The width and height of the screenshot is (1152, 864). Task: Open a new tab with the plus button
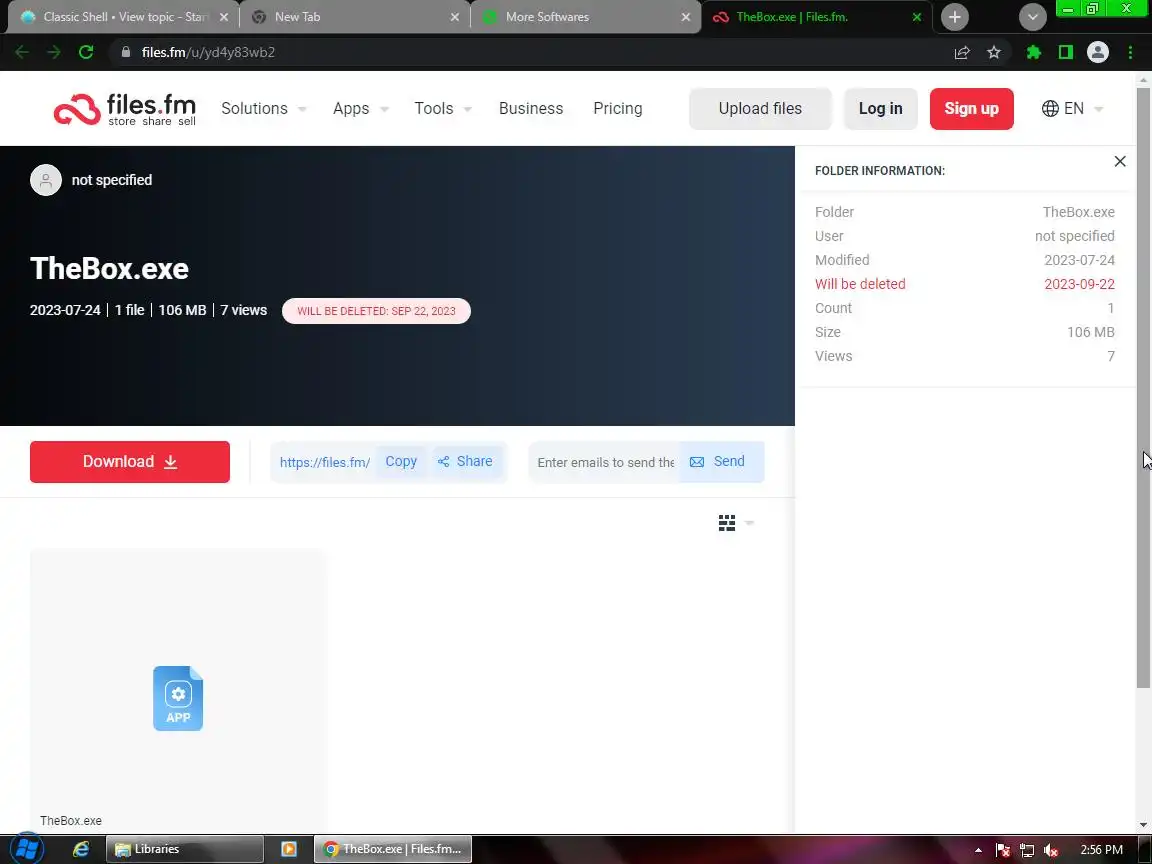954,17
